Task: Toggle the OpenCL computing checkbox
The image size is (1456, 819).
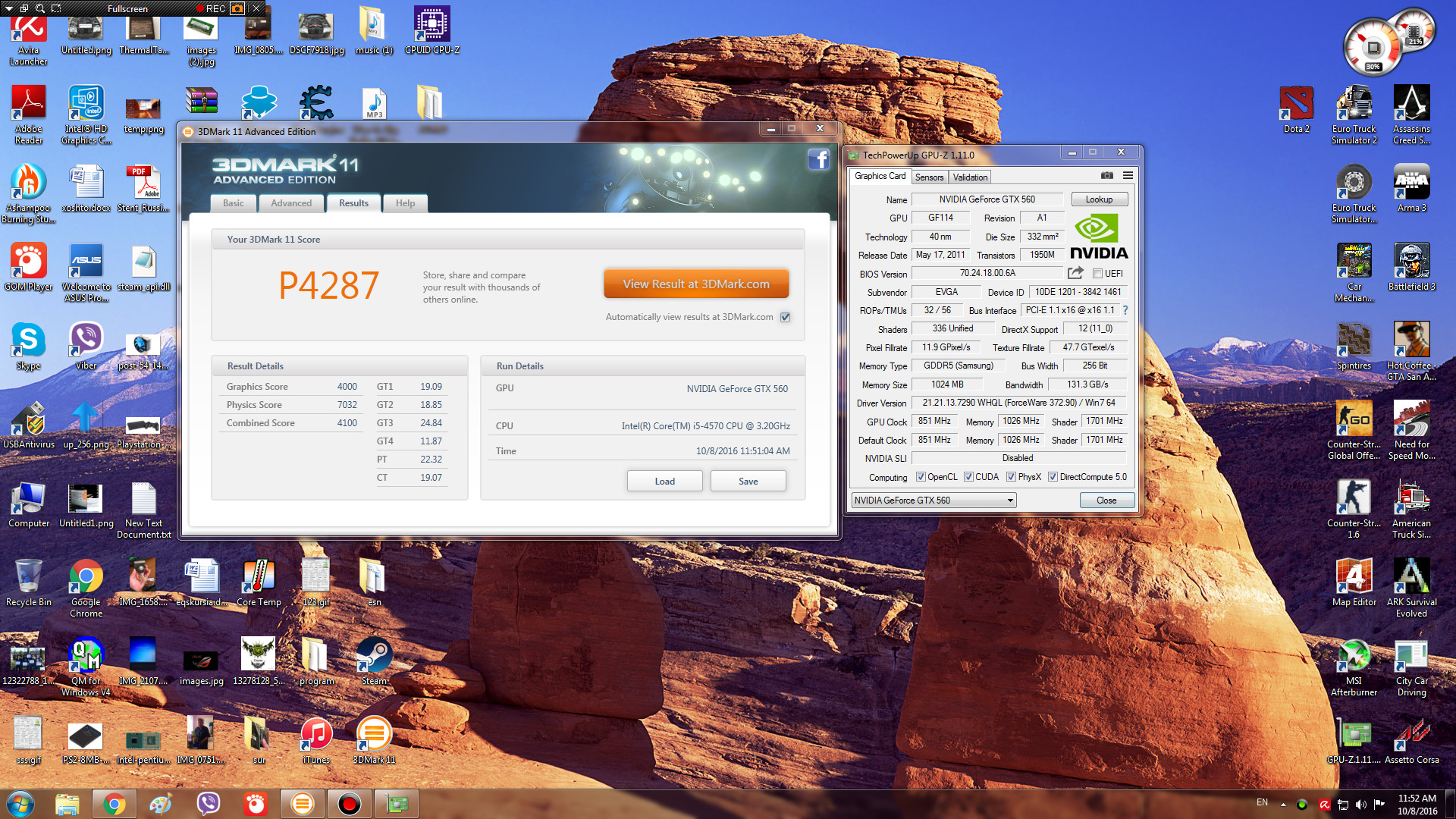Action: point(921,477)
